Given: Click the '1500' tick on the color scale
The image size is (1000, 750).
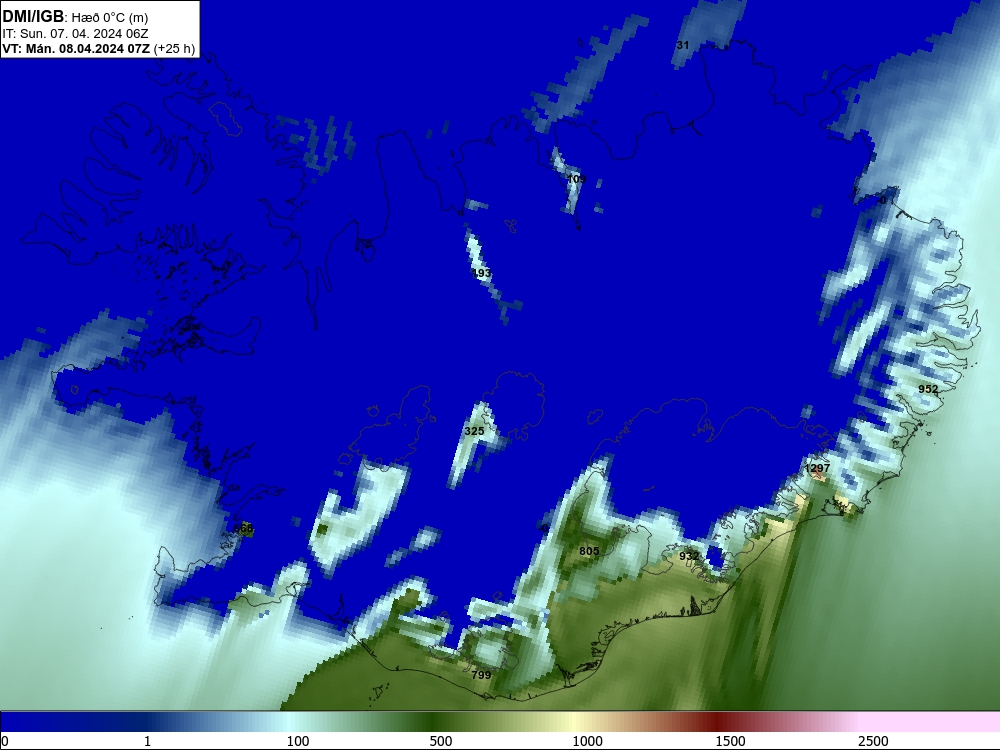Looking at the screenshot, I should [x=730, y=741].
